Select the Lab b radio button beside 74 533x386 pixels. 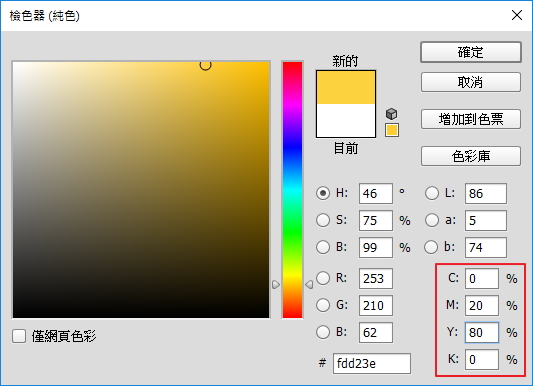coord(431,247)
